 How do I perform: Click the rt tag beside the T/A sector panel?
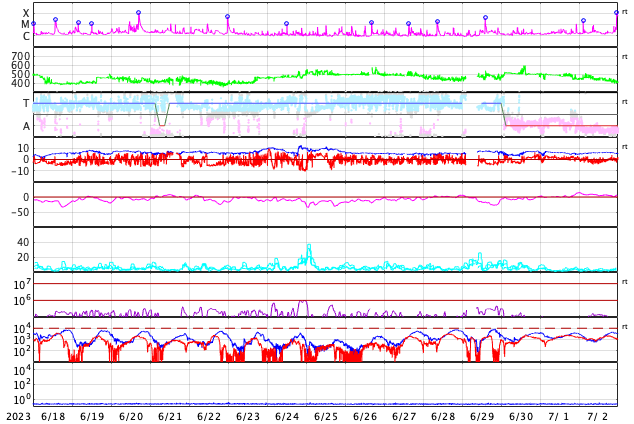point(625,101)
